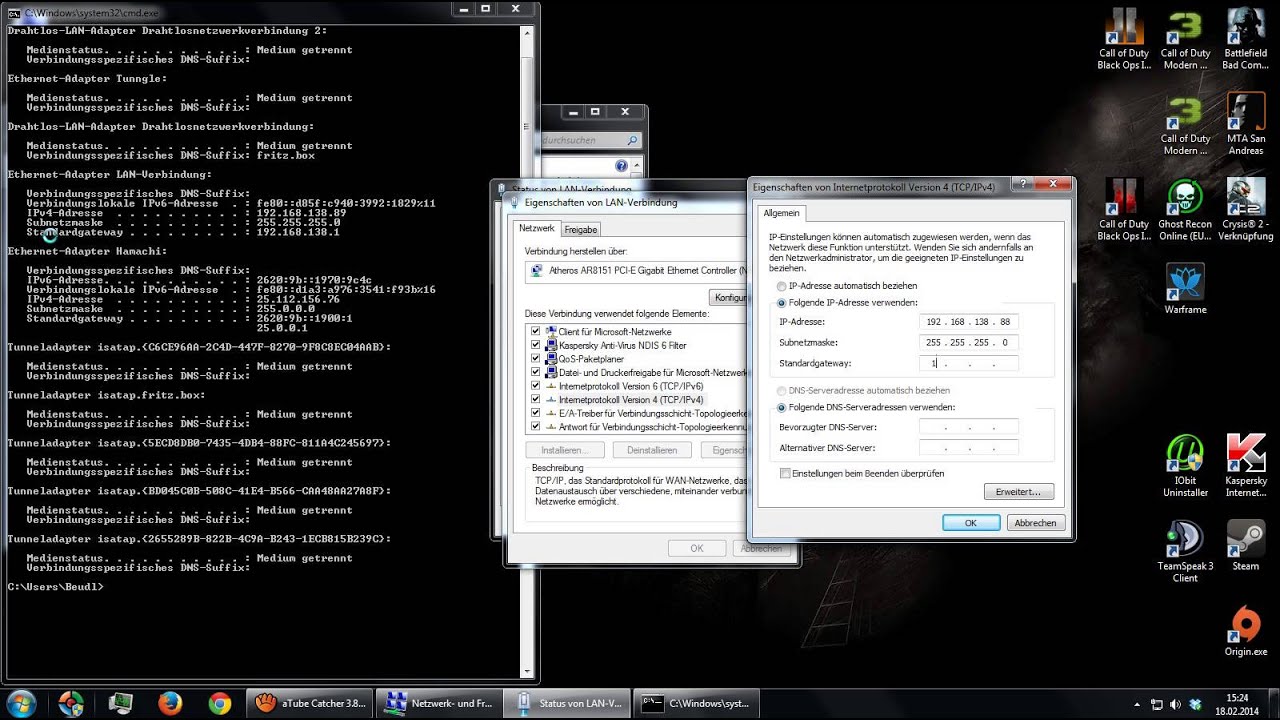The image size is (1280, 720).
Task: Open the network tray icon
Action: pos(1157,704)
